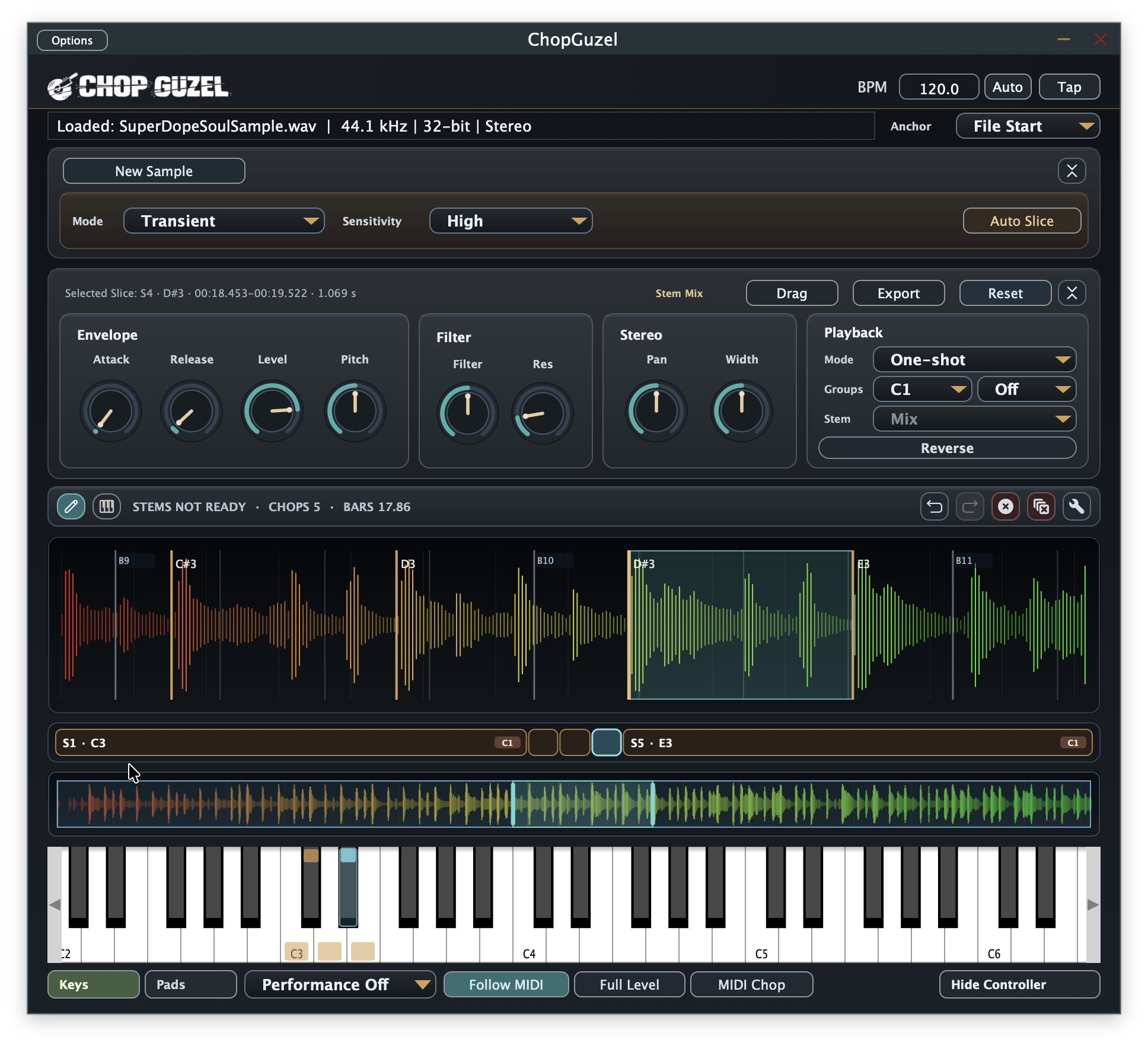Open the Options menu

pos(72,40)
